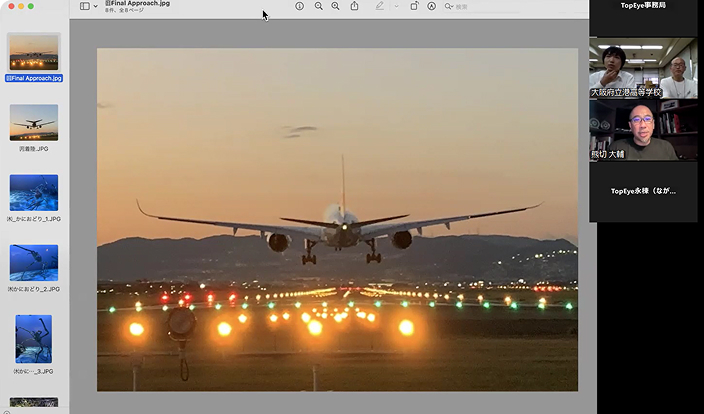Select the かにおどり_2.JPG thumbnail
Viewport: 704px width, 414px height.
pyautogui.click(x=34, y=263)
